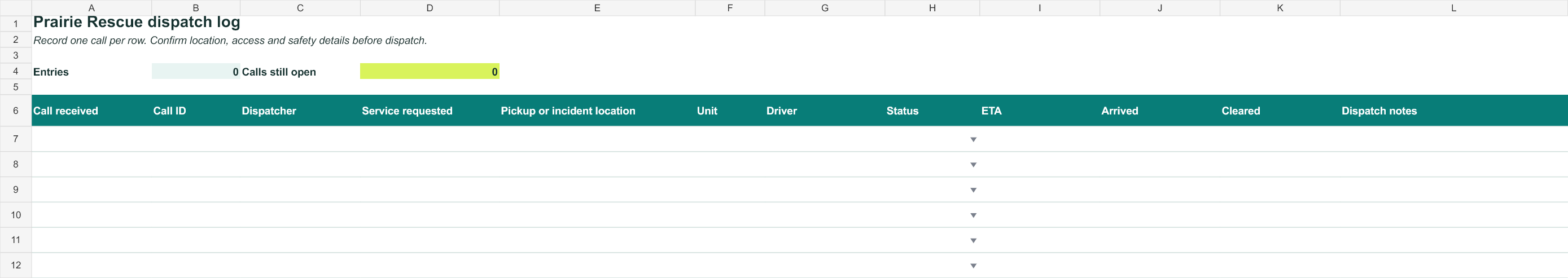Click the 'Record one call per row' instruction text
This screenshot has width=1568, height=278.
tap(230, 40)
